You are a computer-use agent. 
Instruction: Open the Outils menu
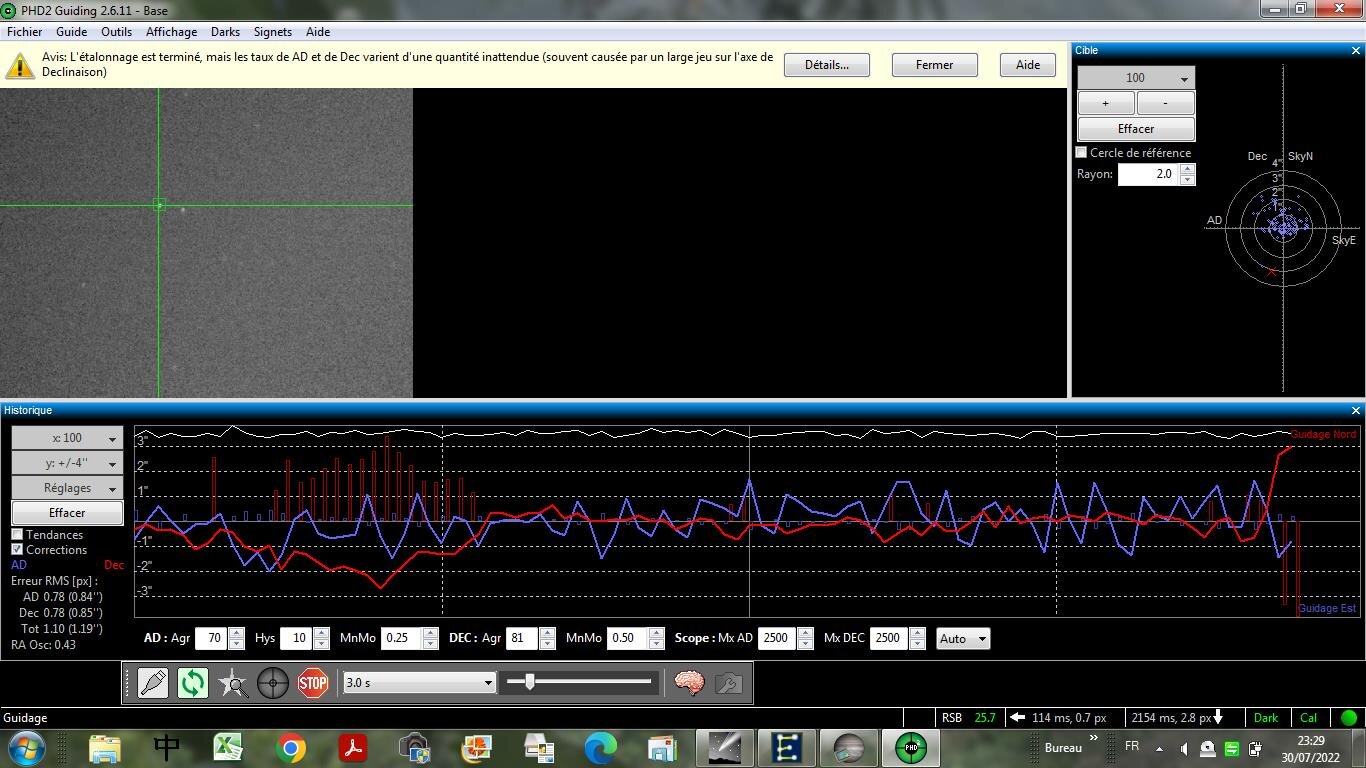point(116,32)
